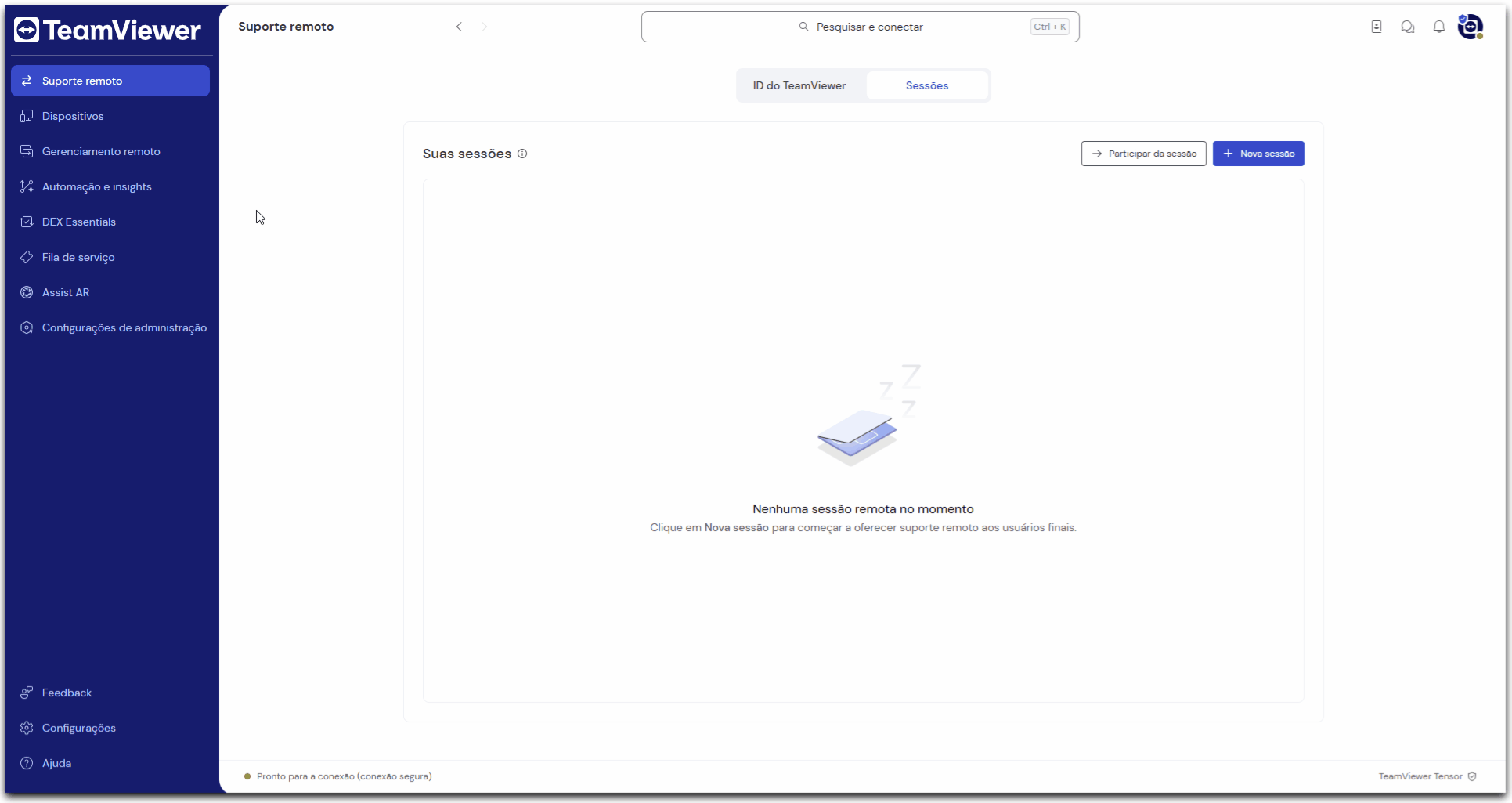Click Participar da sessão button

tap(1143, 154)
